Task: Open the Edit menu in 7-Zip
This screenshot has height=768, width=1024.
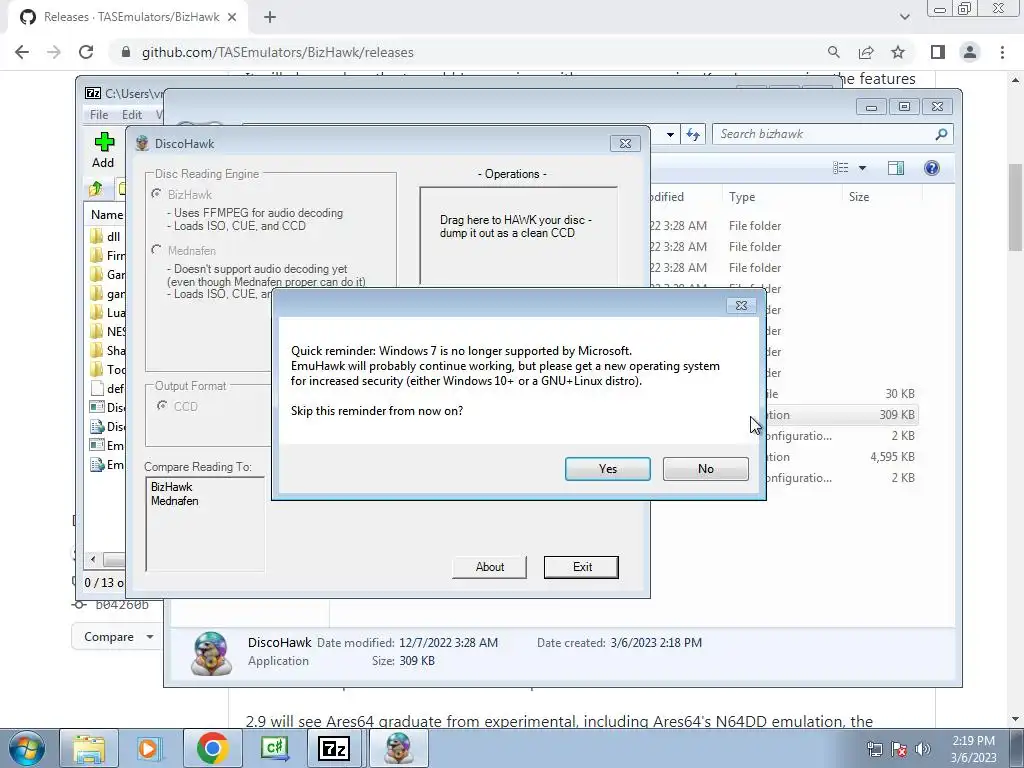Action: [x=131, y=114]
